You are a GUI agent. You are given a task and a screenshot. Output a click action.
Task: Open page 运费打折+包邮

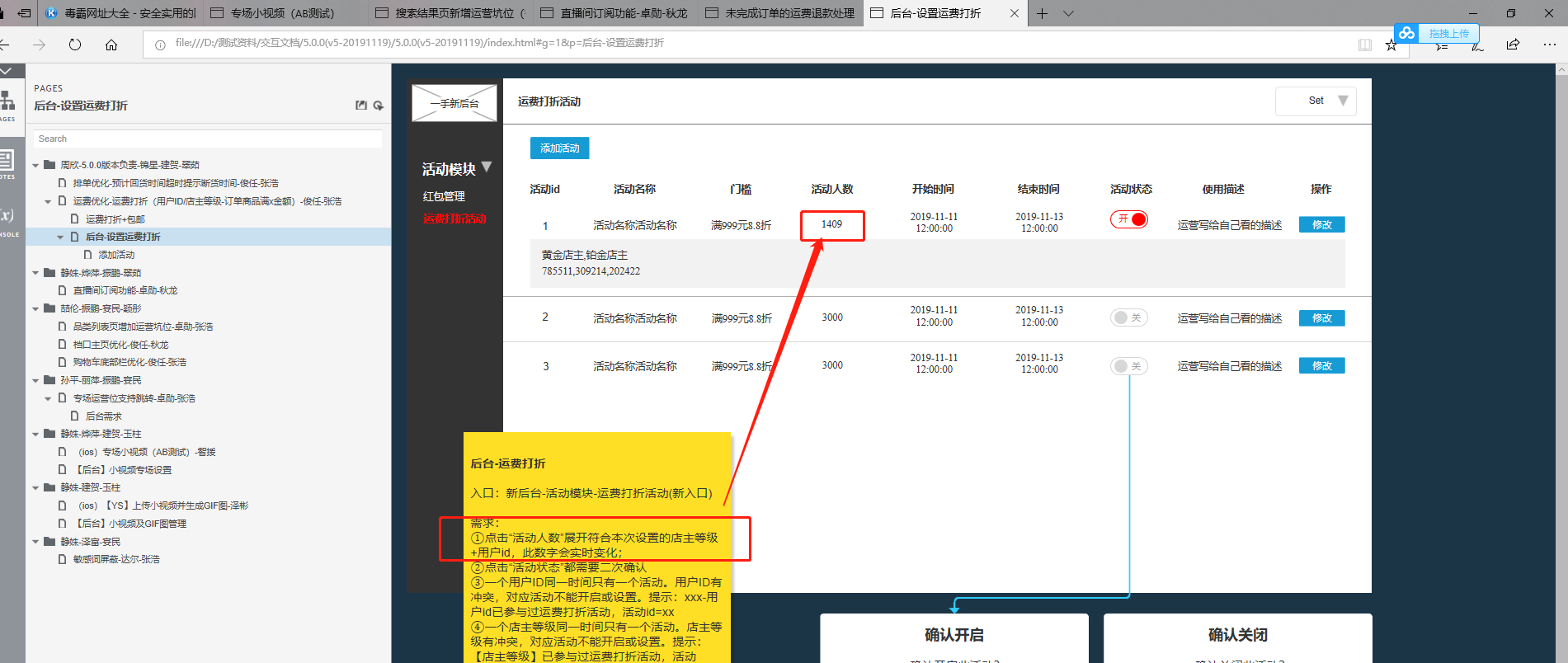click(115, 219)
